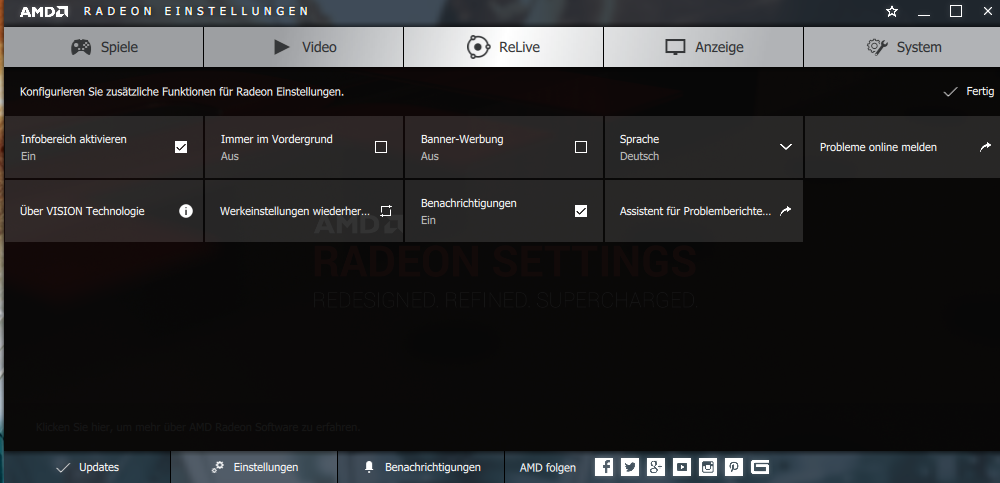The width and height of the screenshot is (1000, 483).
Task: Tick the Banner-Werbung checkbox
Action: pyautogui.click(x=581, y=147)
